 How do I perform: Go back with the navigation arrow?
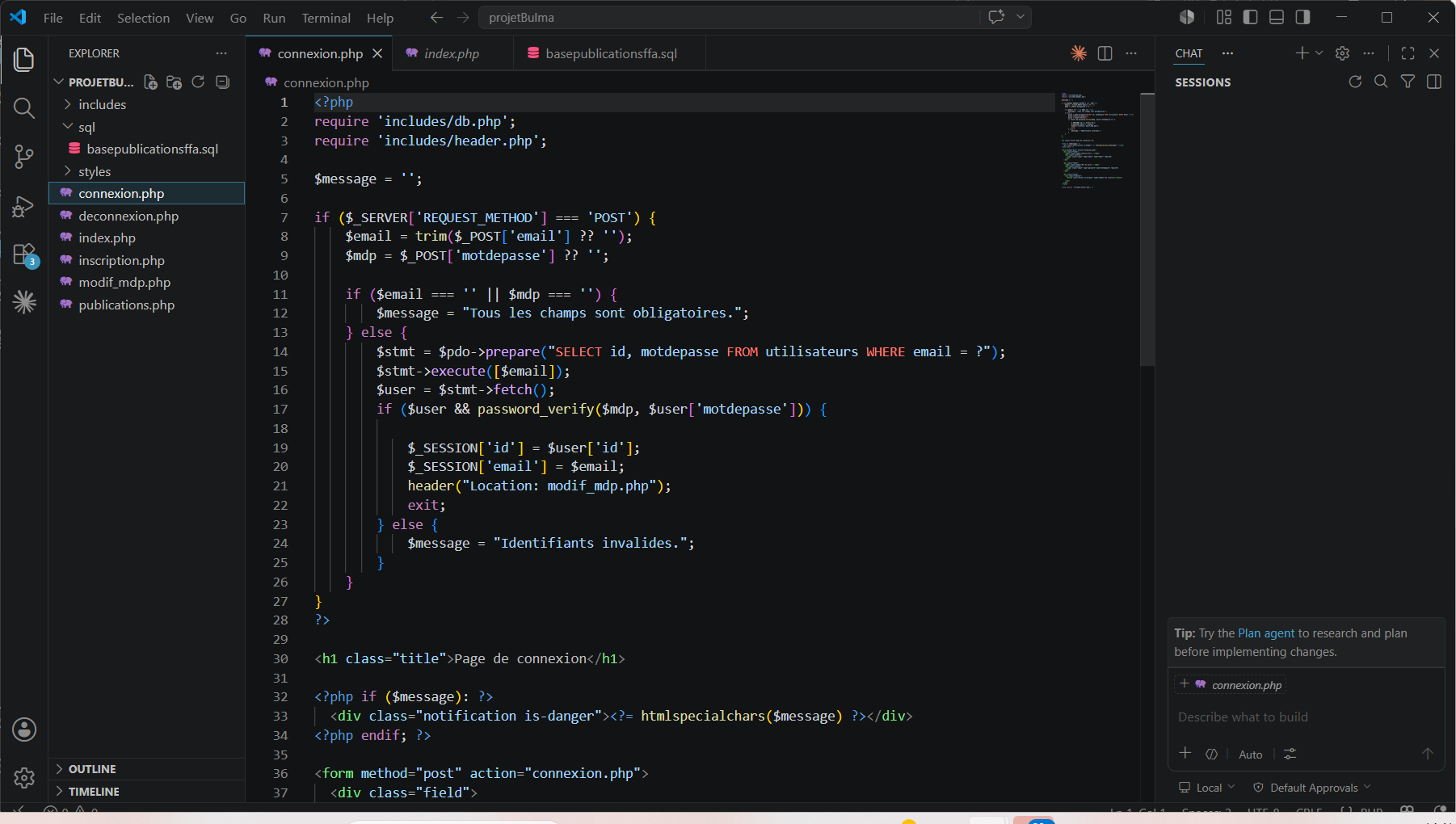click(436, 17)
